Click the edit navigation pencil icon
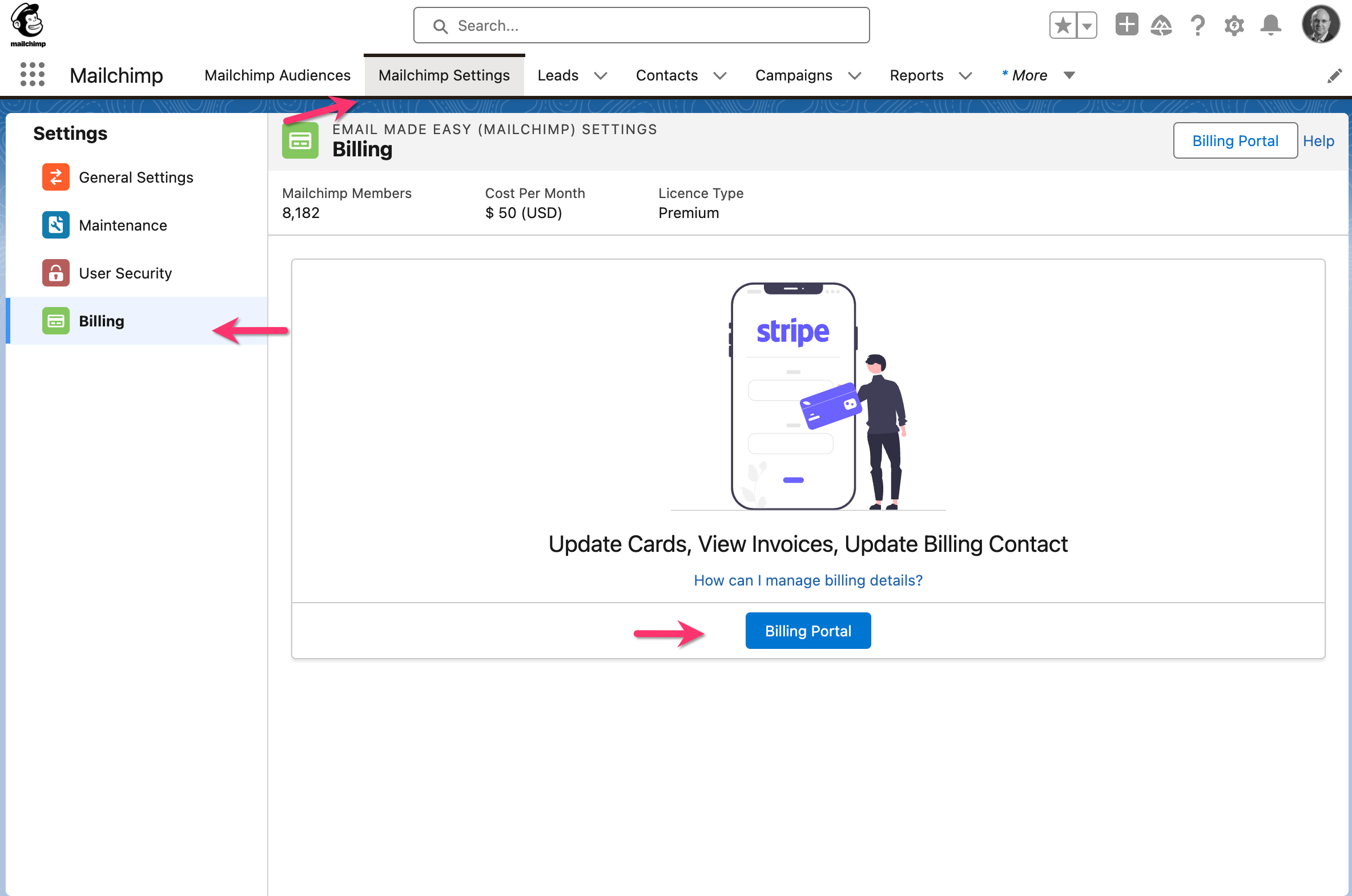 pos(1334,75)
